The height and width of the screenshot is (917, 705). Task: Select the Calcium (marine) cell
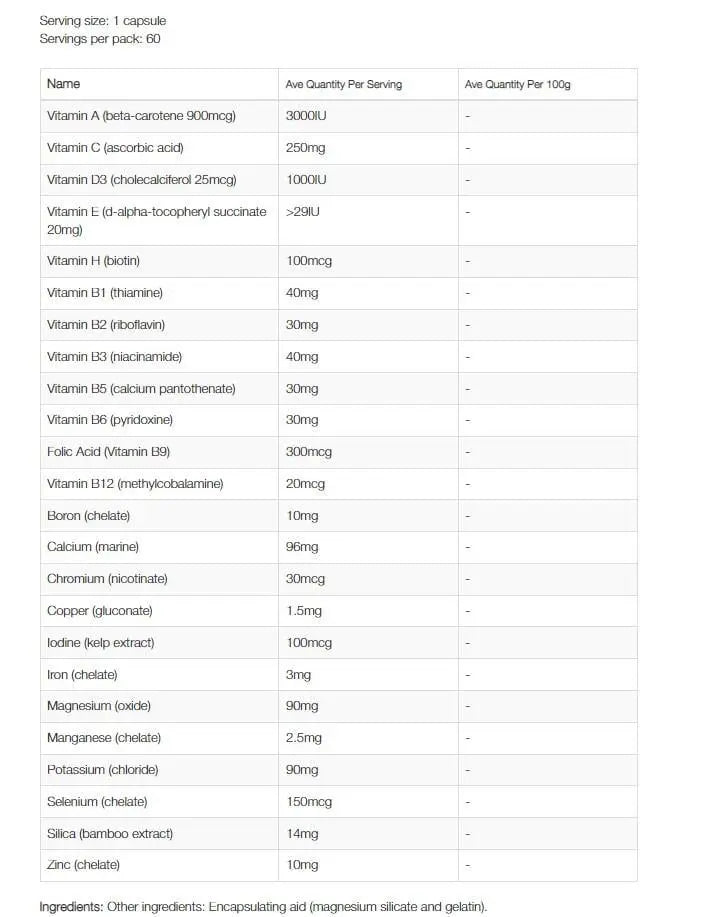click(x=93, y=547)
